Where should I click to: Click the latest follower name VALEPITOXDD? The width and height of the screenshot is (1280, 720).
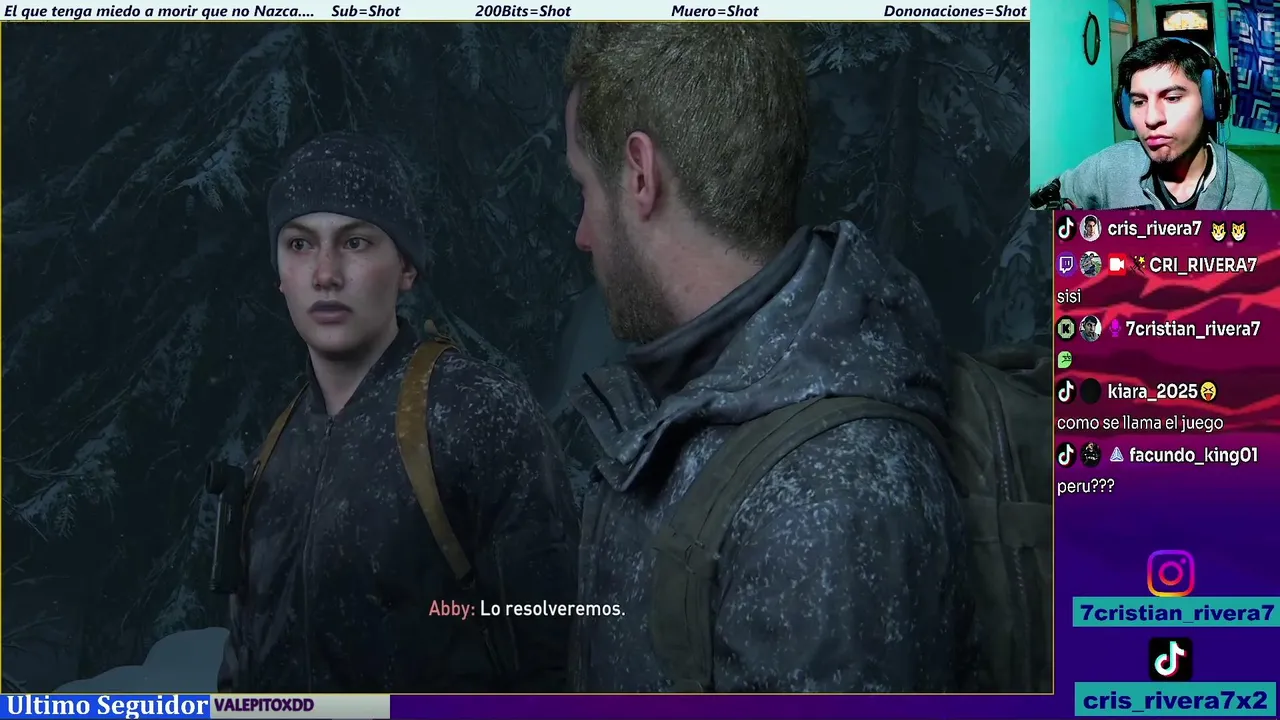coord(264,705)
